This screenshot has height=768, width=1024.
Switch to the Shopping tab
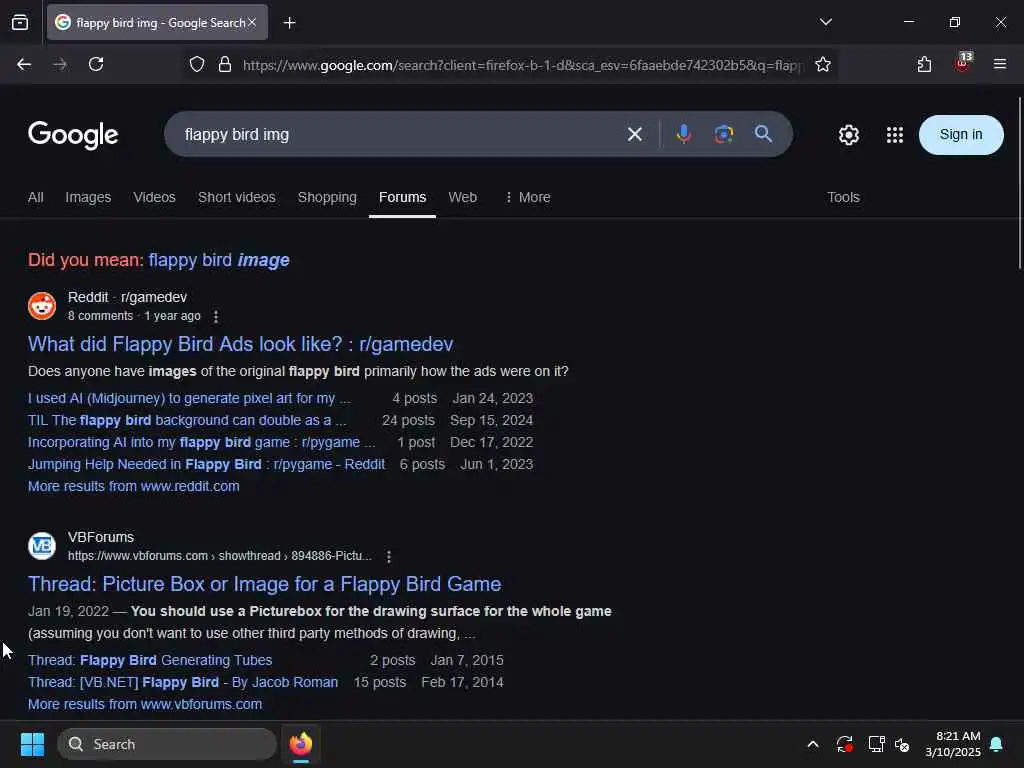[327, 197]
